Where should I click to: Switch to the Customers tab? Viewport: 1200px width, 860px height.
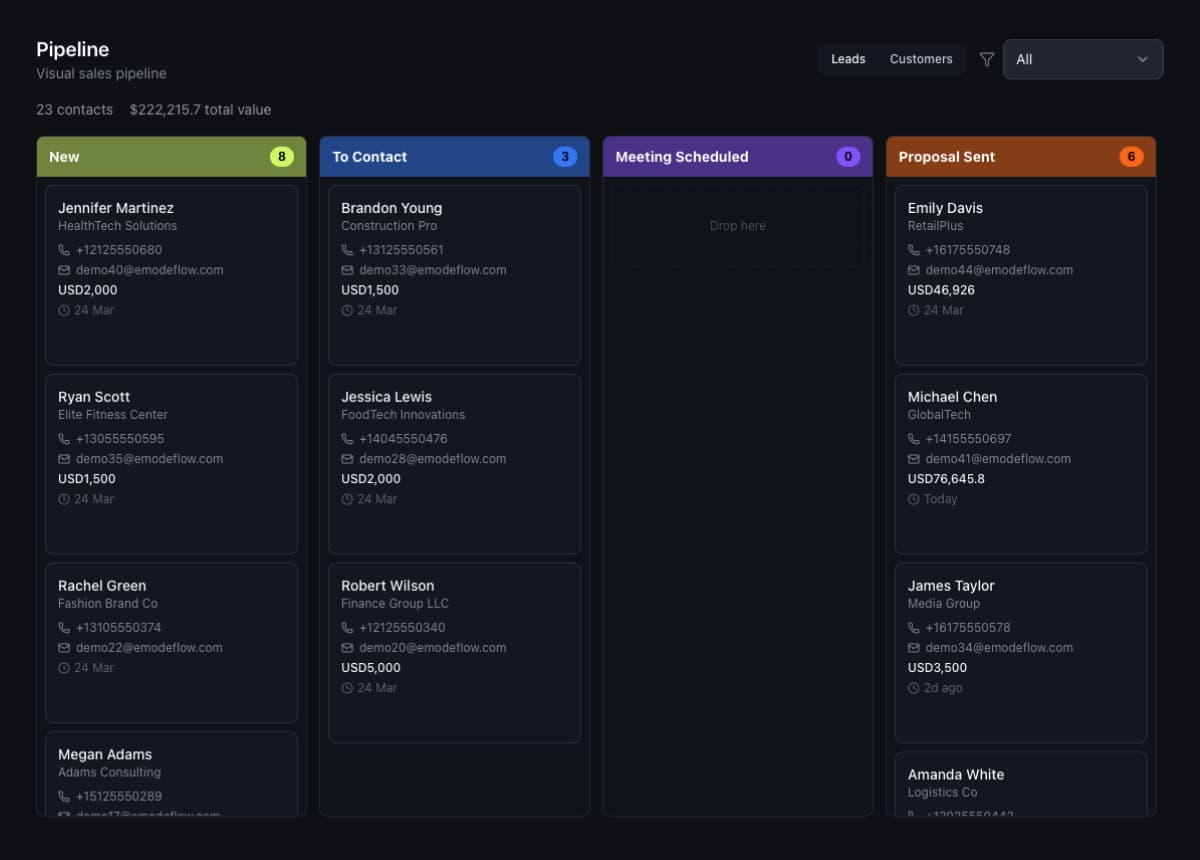920,59
